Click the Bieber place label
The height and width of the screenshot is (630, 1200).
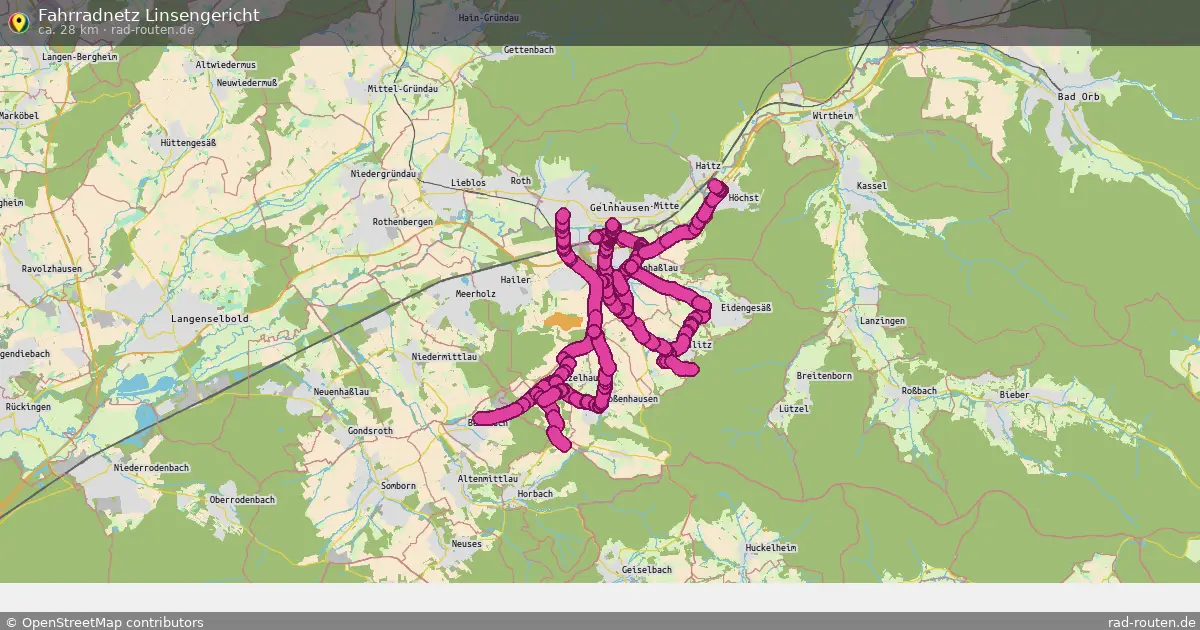[1013, 396]
